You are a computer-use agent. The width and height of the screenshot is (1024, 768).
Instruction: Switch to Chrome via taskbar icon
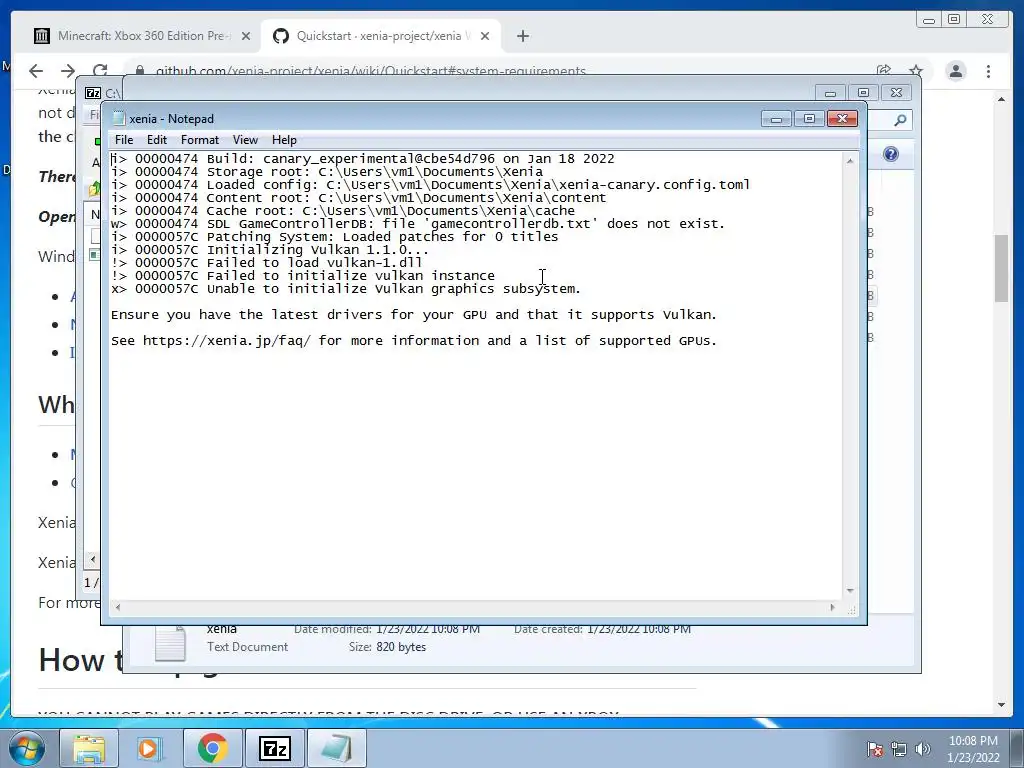[212, 748]
